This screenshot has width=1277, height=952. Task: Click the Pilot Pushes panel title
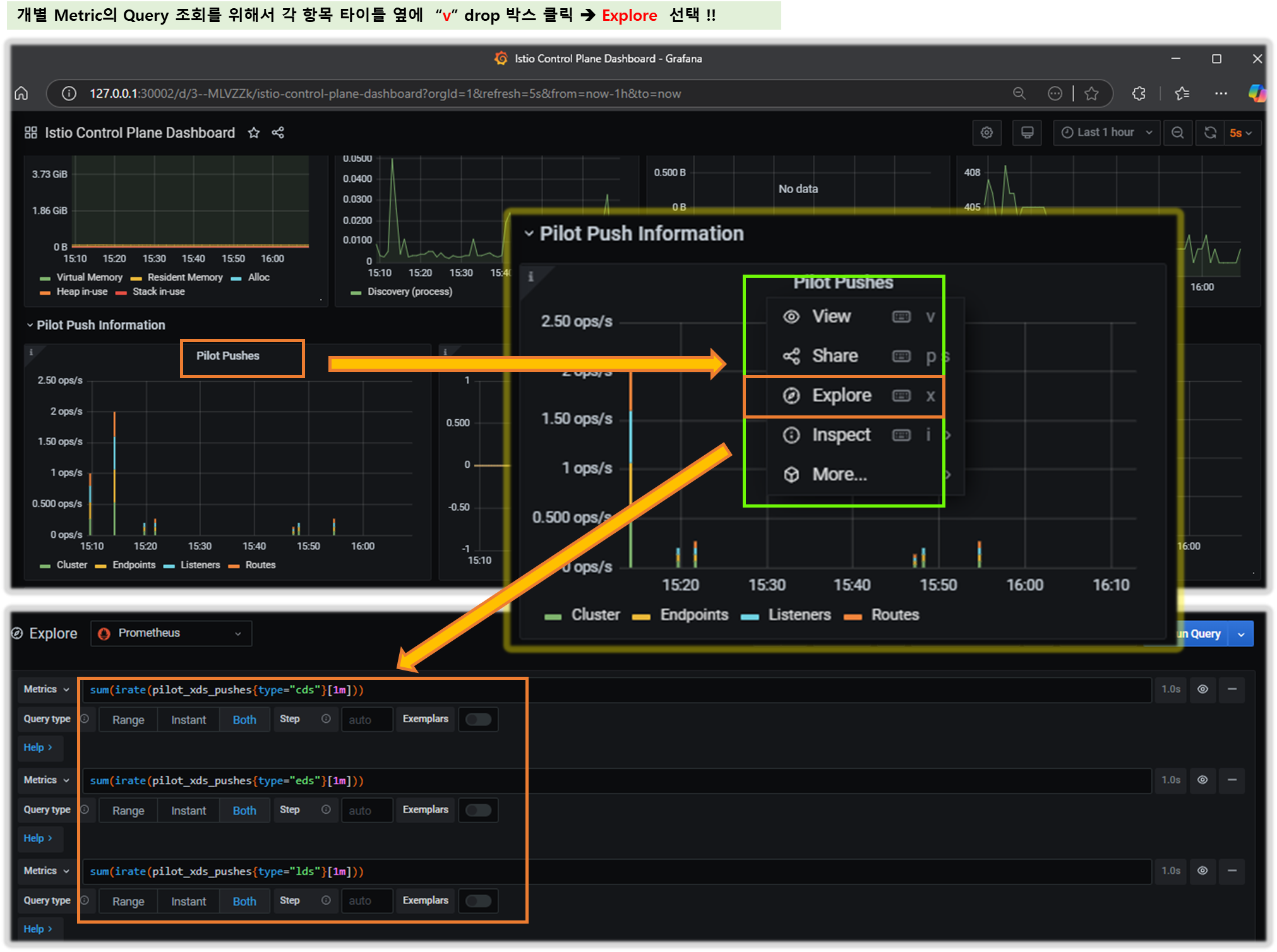tap(227, 356)
